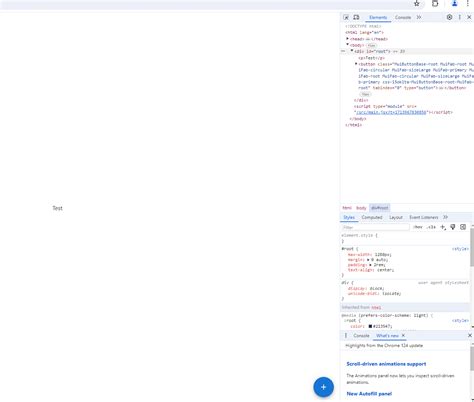The height and width of the screenshot is (402, 474).
Task: Switch to the Console tab in top bar
Action: point(403,17)
